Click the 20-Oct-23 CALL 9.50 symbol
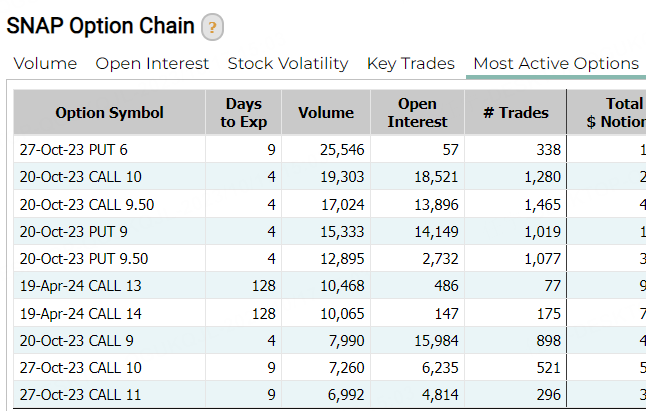646x411 pixels. pos(87,204)
